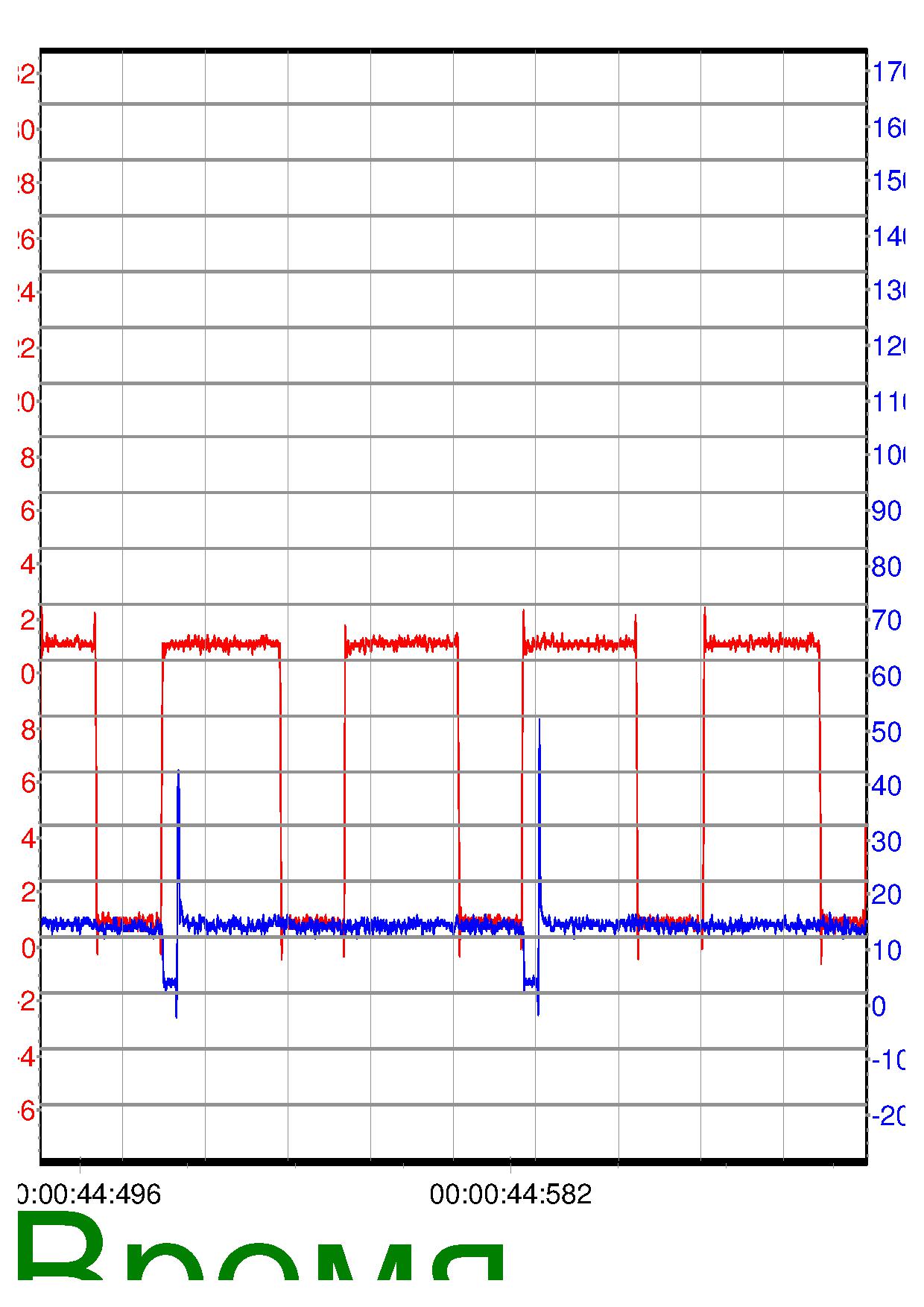924x1307 pixels.
Task: Select the blue axis value 60
Action: click(886, 677)
